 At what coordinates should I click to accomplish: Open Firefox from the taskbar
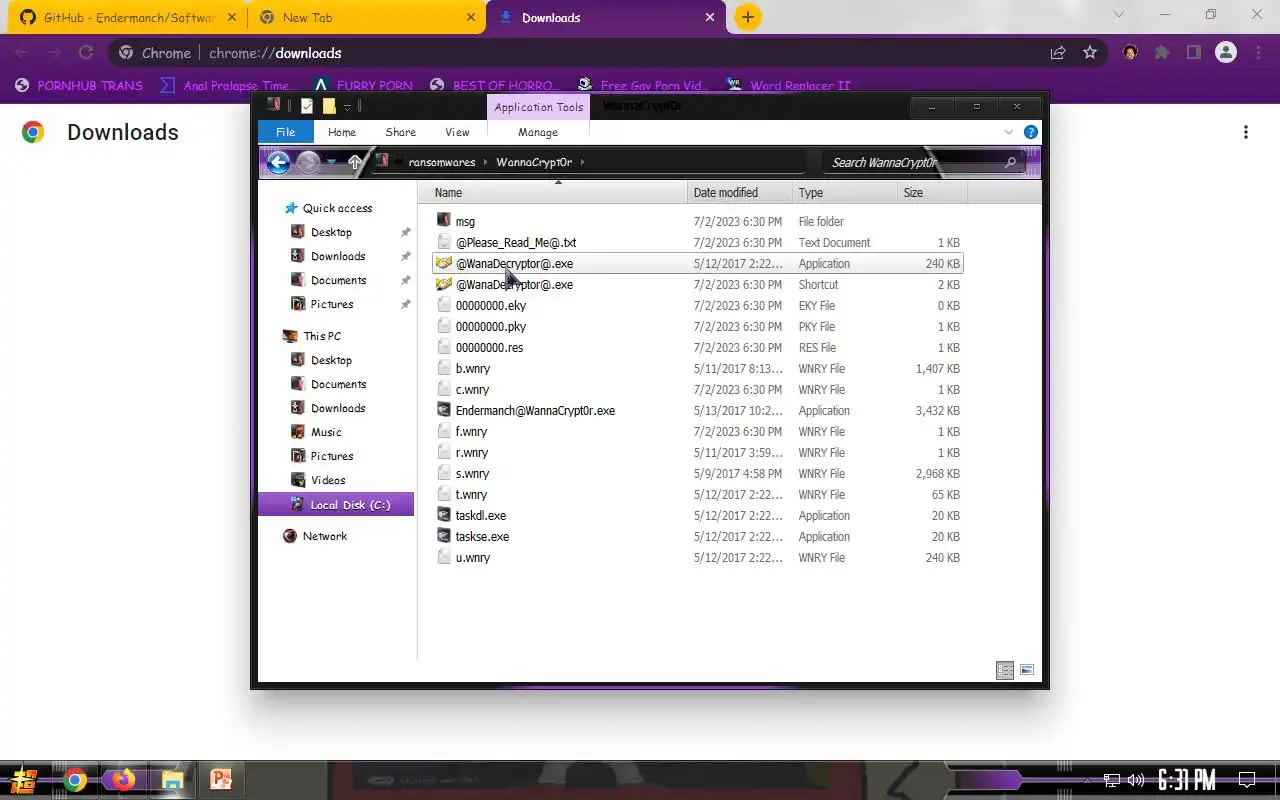point(124,780)
